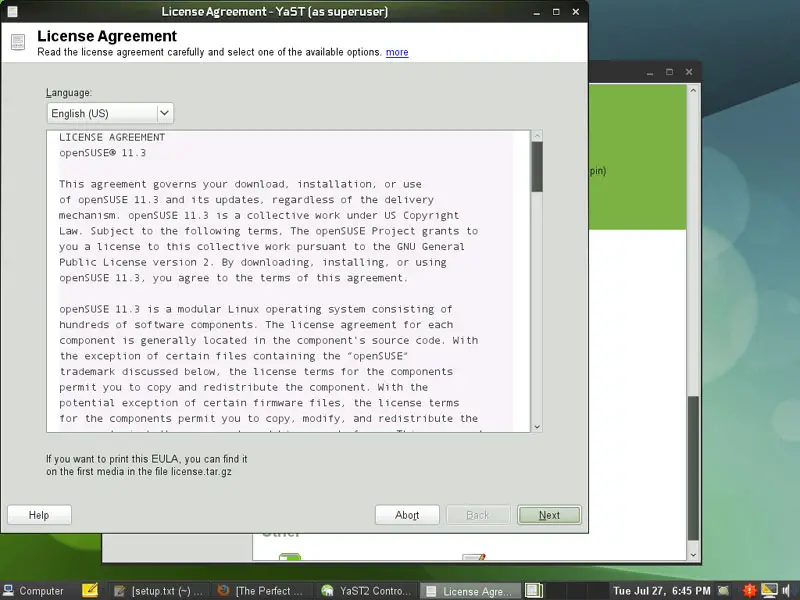Viewport: 800px width, 600px height.
Task: Click background Control Center window scrollbar thumb
Action: 693,468
